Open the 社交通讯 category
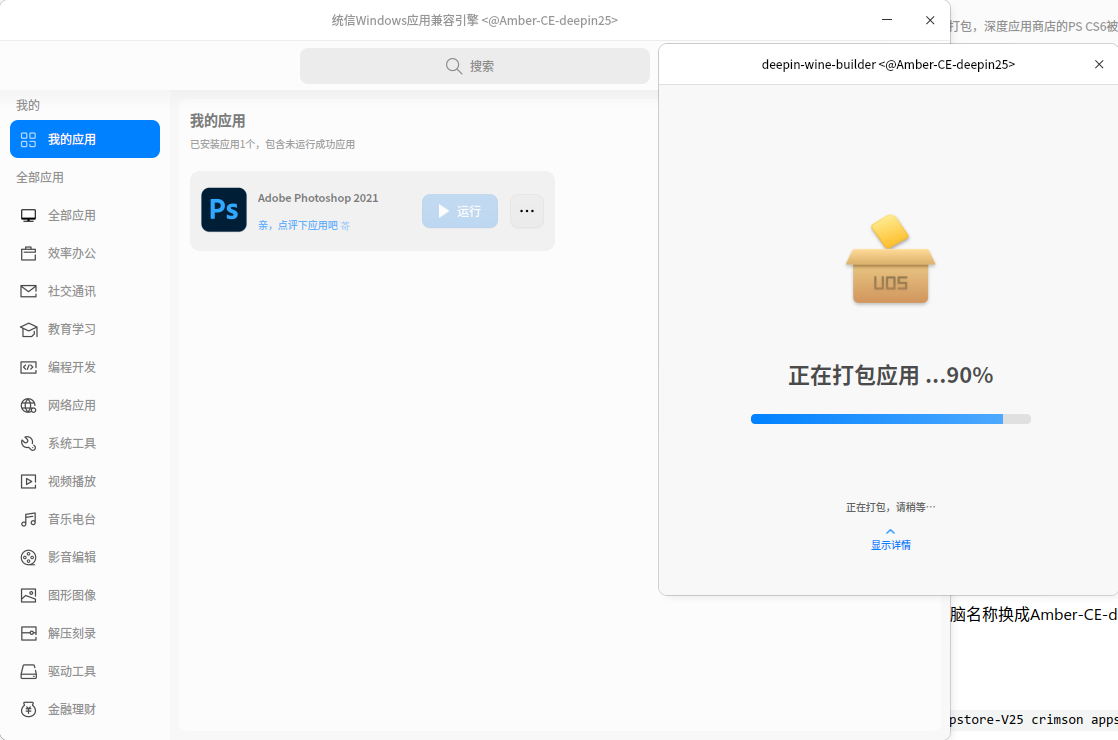 [x=85, y=291]
